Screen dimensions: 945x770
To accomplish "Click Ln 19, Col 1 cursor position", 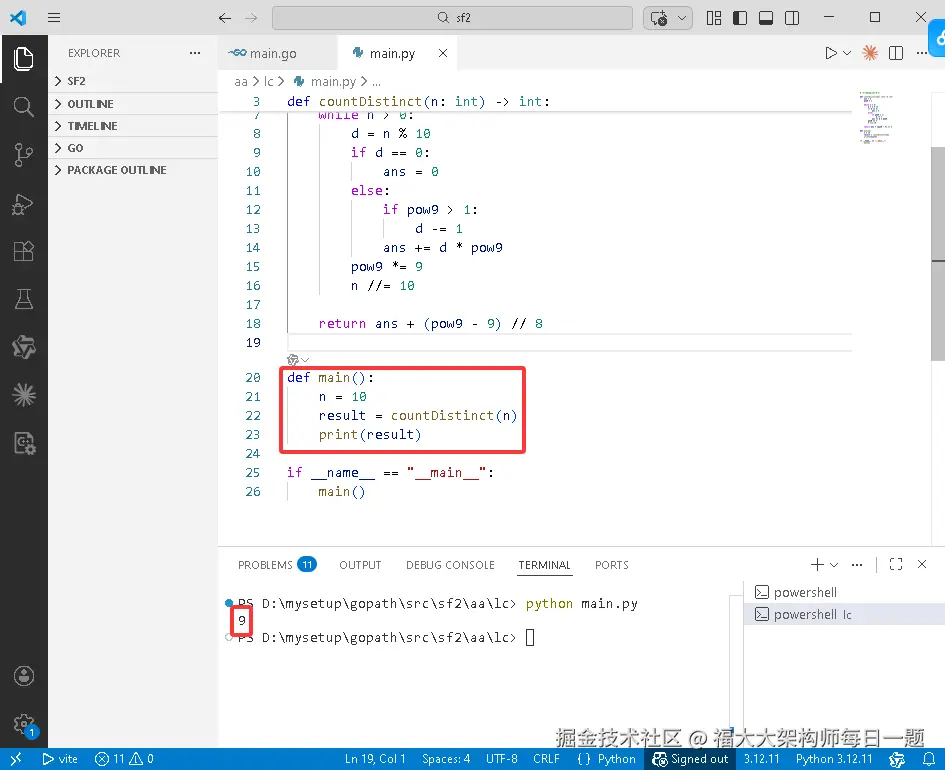I will pos(375,759).
